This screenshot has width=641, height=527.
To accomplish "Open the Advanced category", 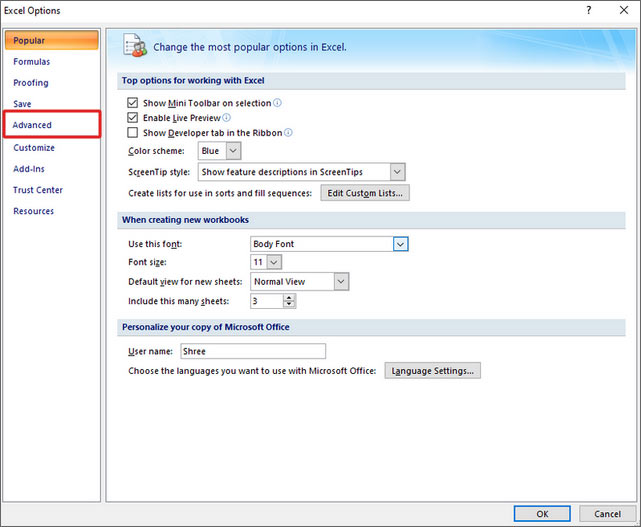I will click(x=52, y=124).
